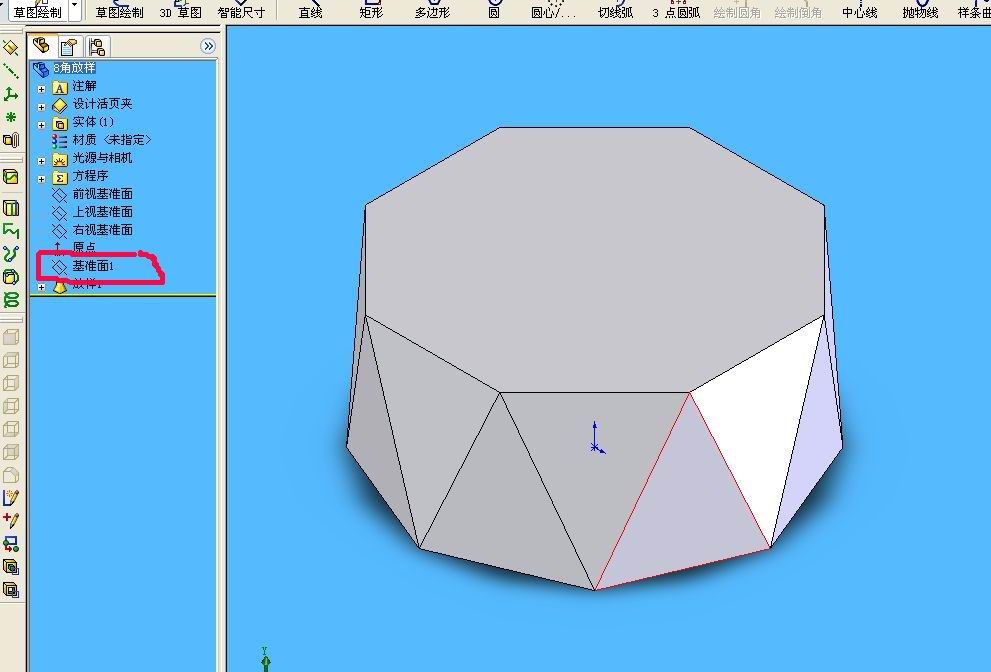
Task: Select 光源与相机 in the feature tree
Action: (102, 158)
